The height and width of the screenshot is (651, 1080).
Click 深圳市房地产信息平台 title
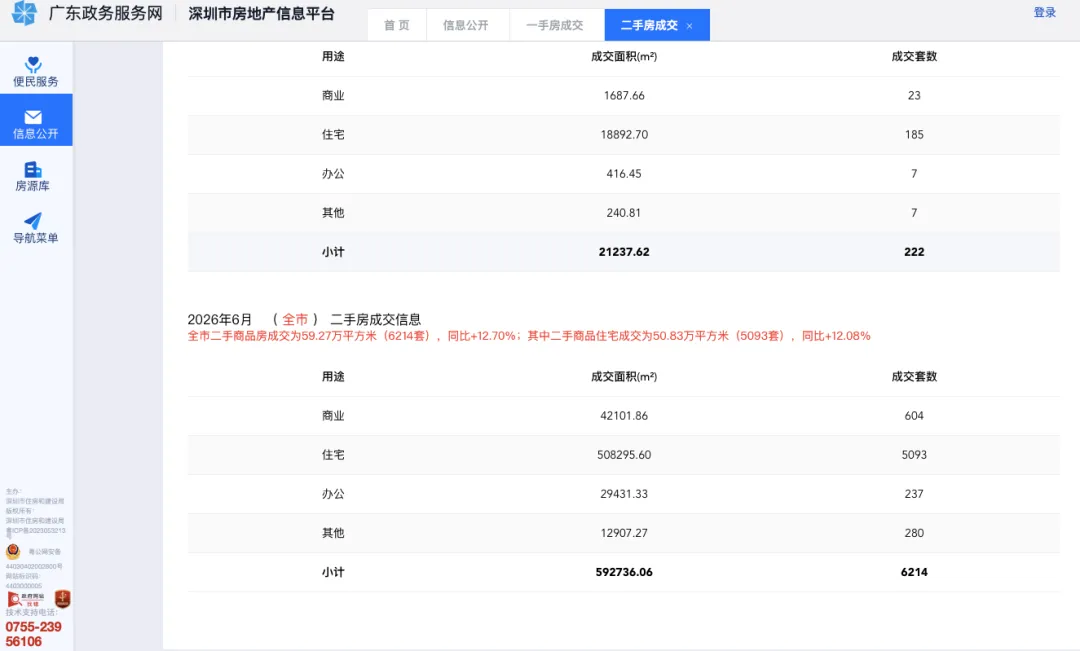pos(261,14)
